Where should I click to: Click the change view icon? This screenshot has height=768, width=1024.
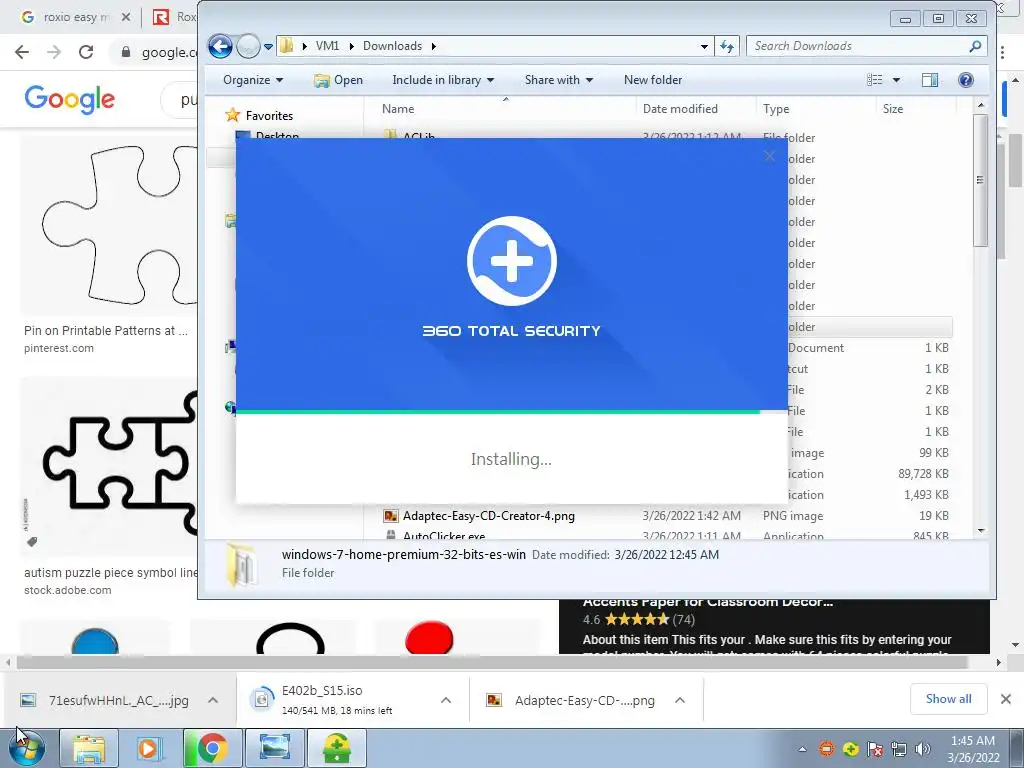[874, 80]
